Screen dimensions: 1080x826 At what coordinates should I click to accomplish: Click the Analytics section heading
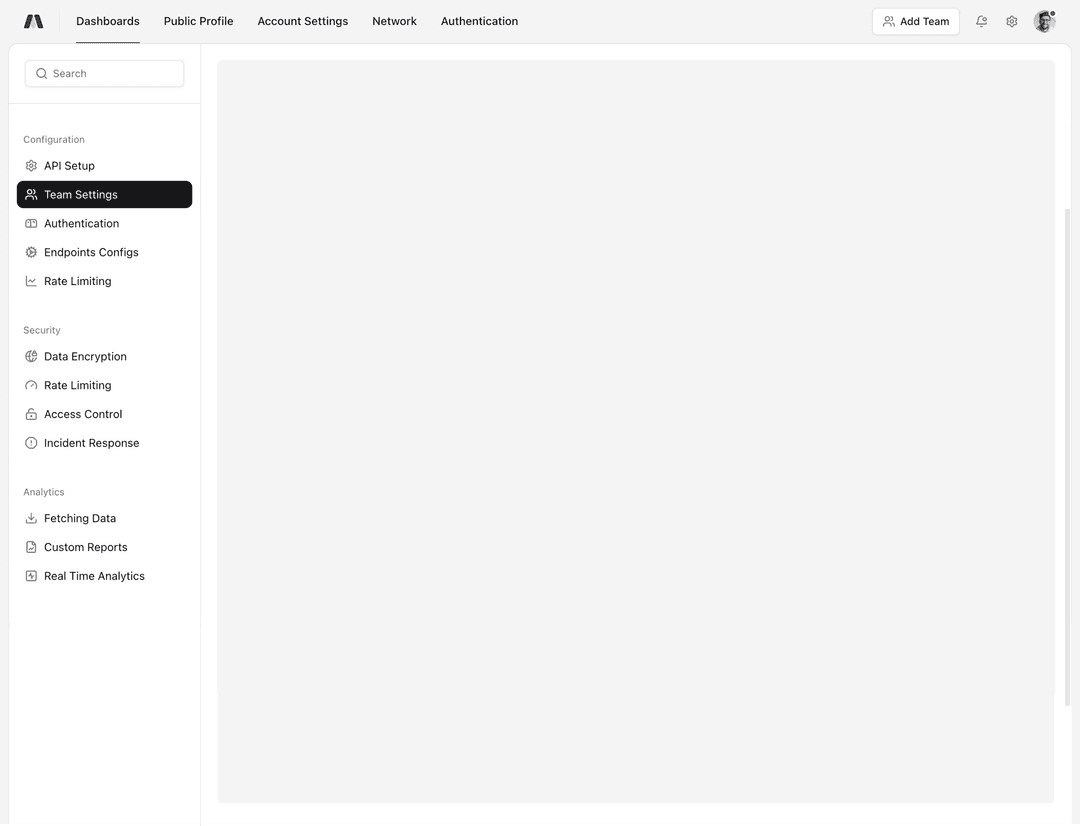43,492
